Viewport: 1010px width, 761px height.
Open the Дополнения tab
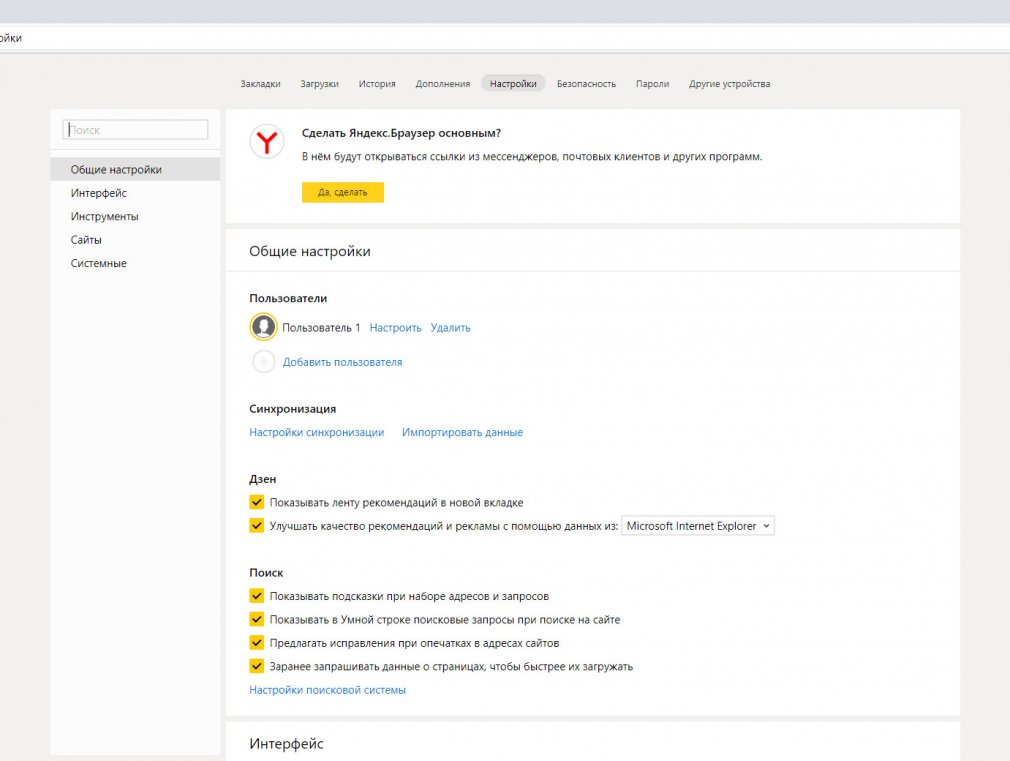coord(443,84)
